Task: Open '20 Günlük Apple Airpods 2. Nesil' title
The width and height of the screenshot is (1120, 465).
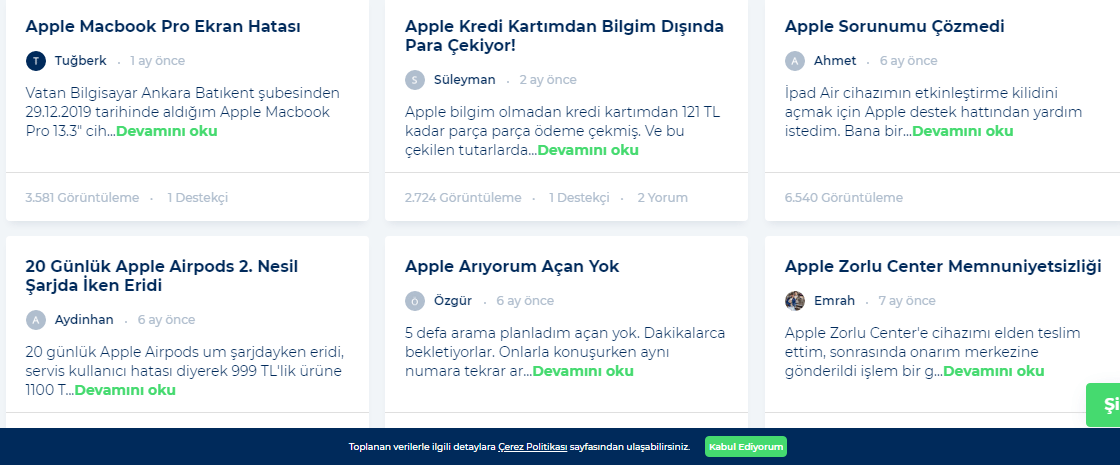Action: tap(162, 276)
